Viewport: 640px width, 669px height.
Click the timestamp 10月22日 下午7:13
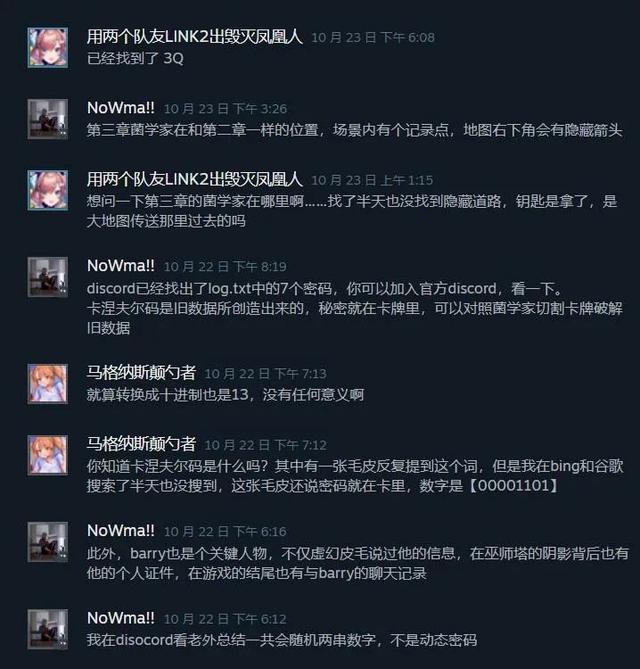click(x=265, y=374)
